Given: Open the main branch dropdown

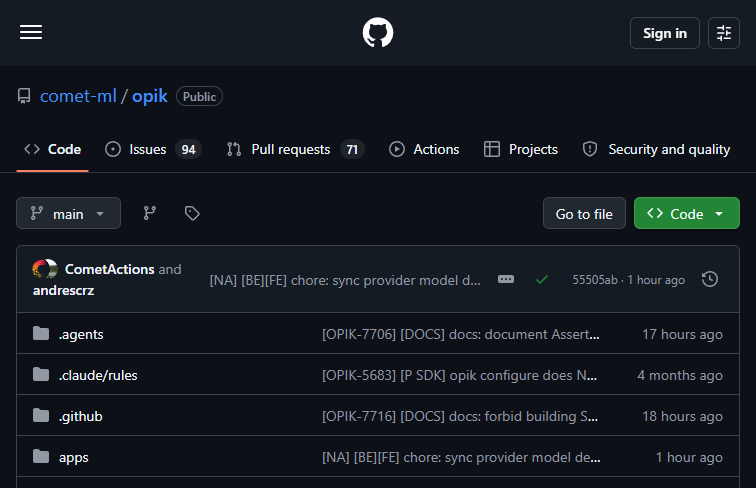Looking at the screenshot, I should (x=68, y=213).
